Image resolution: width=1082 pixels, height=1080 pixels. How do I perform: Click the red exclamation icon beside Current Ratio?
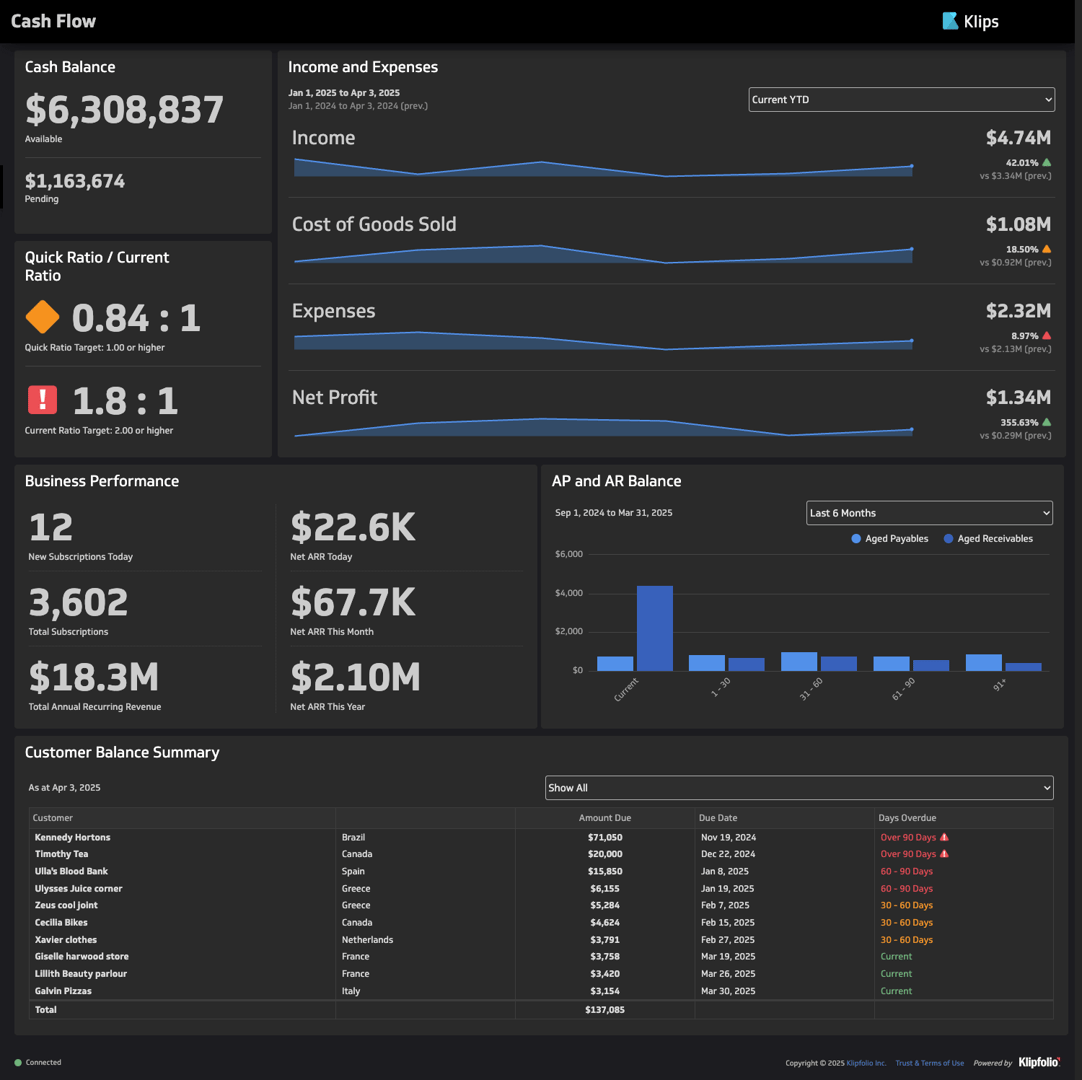tap(41, 399)
